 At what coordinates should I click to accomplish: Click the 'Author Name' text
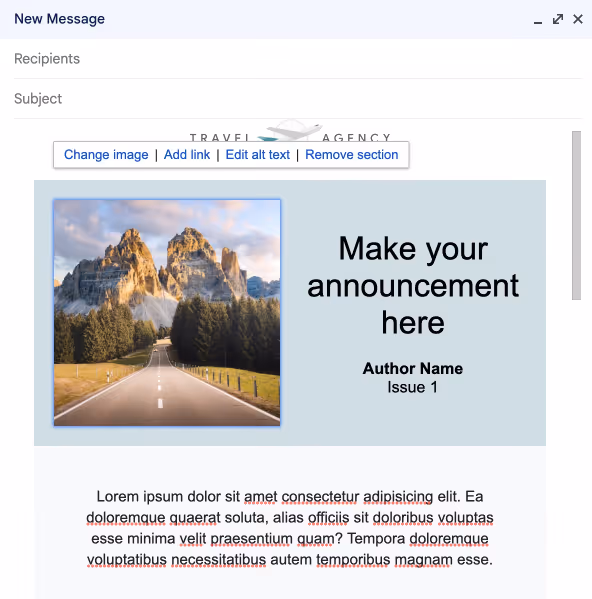(x=413, y=369)
